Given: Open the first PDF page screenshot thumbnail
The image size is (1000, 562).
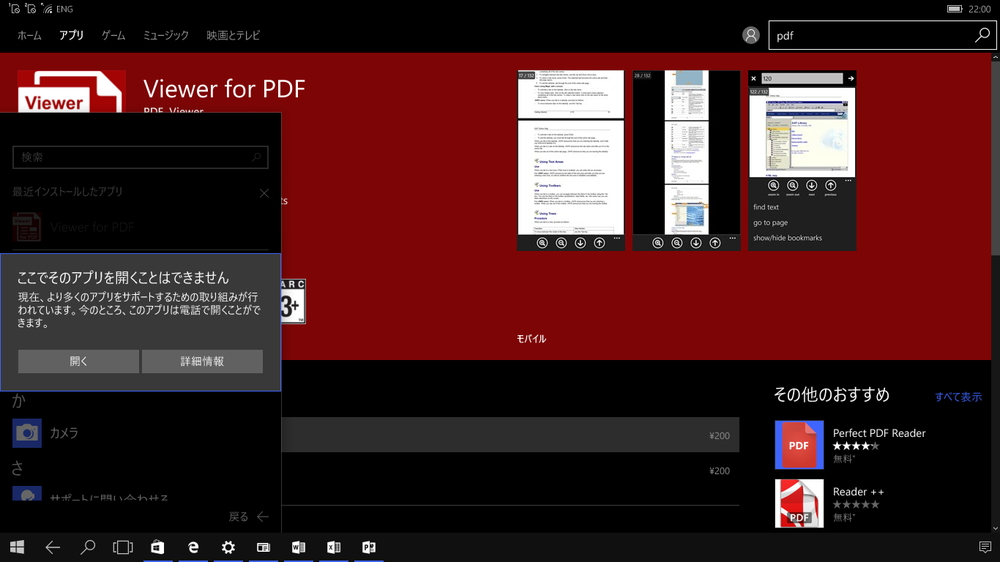Looking at the screenshot, I should tap(571, 160).
